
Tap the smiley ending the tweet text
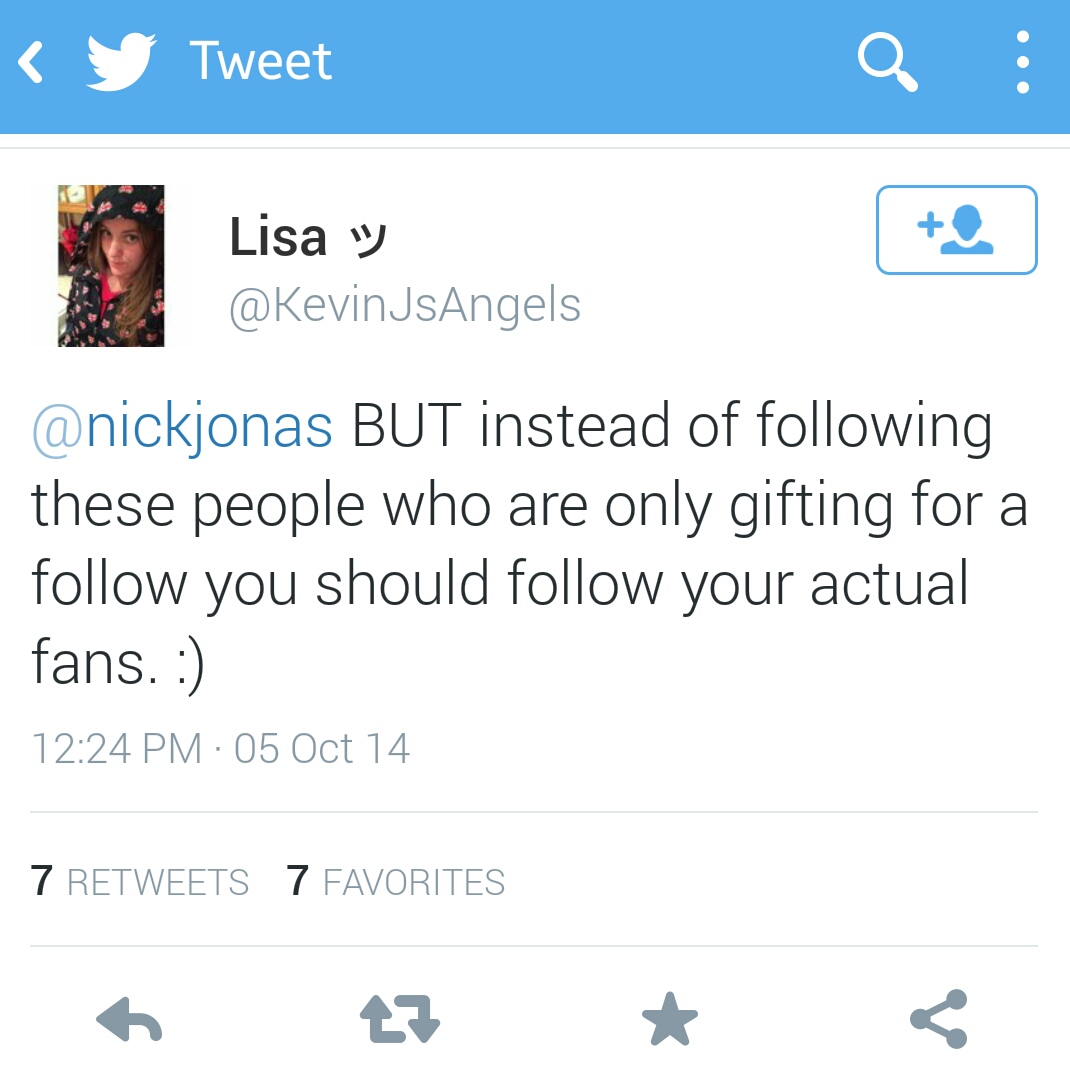(191, 664)
